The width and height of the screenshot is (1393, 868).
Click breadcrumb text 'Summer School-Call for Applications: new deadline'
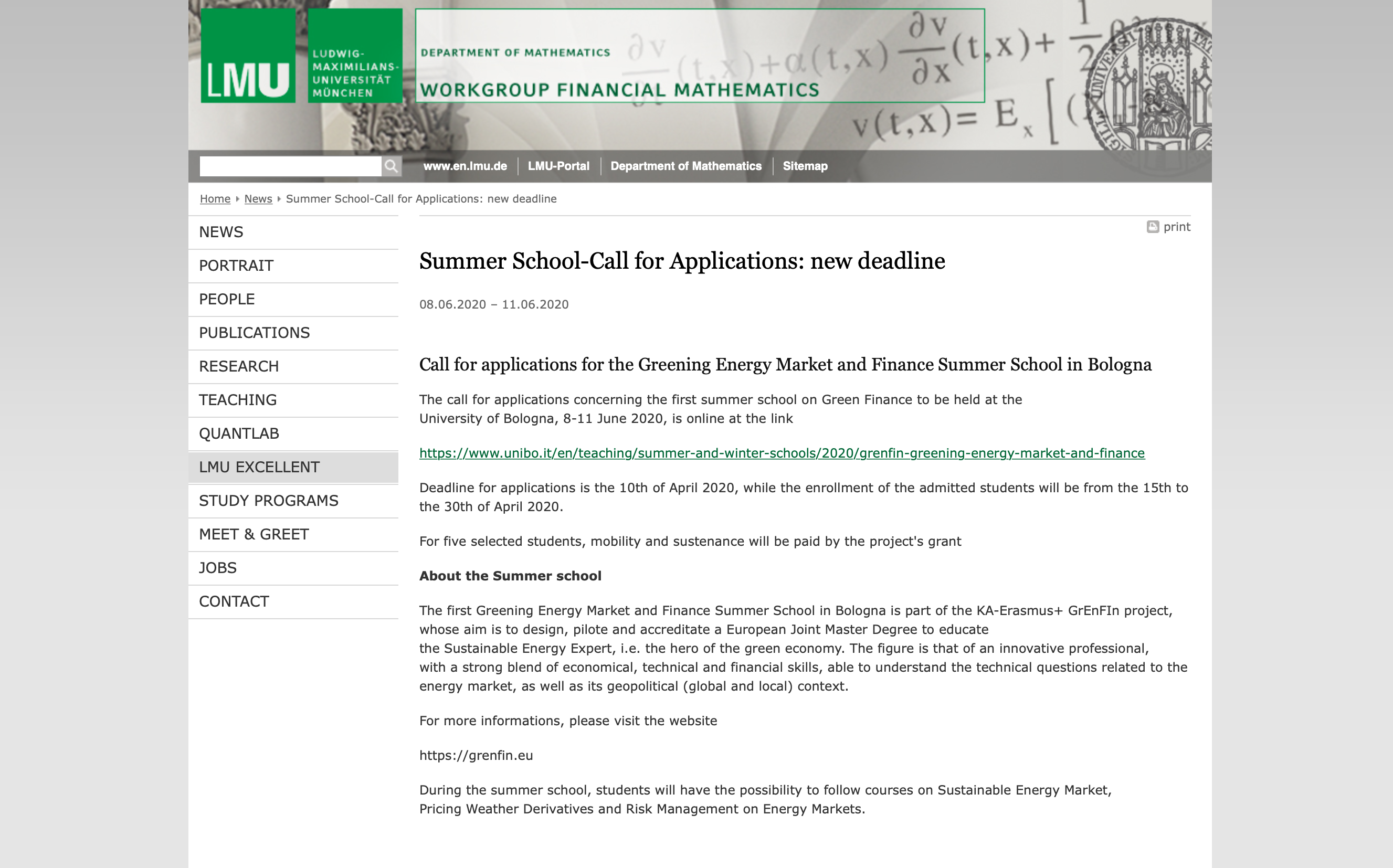click(421, 198)
